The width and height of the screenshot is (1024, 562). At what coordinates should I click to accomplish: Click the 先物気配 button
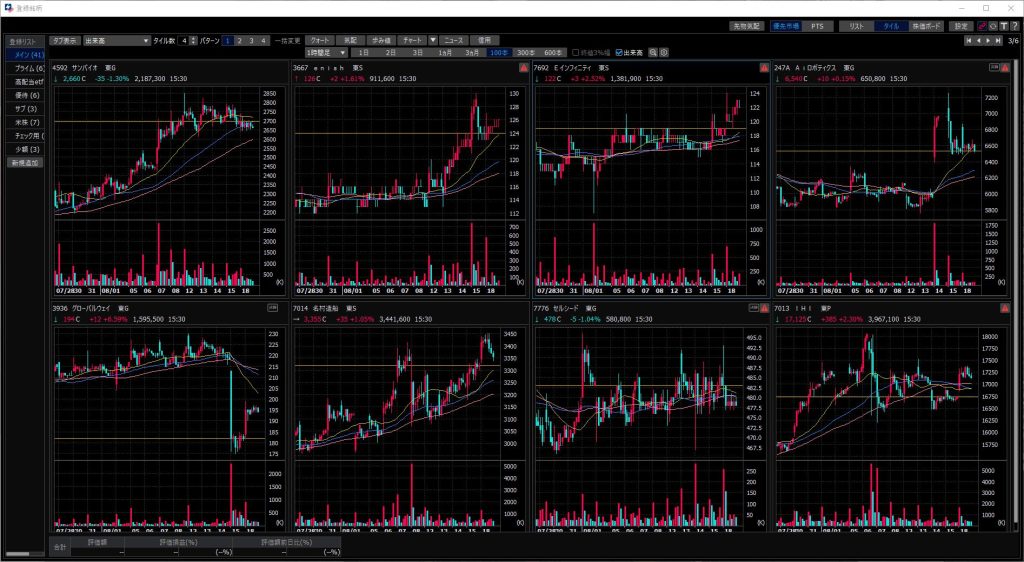pos(745,26)
